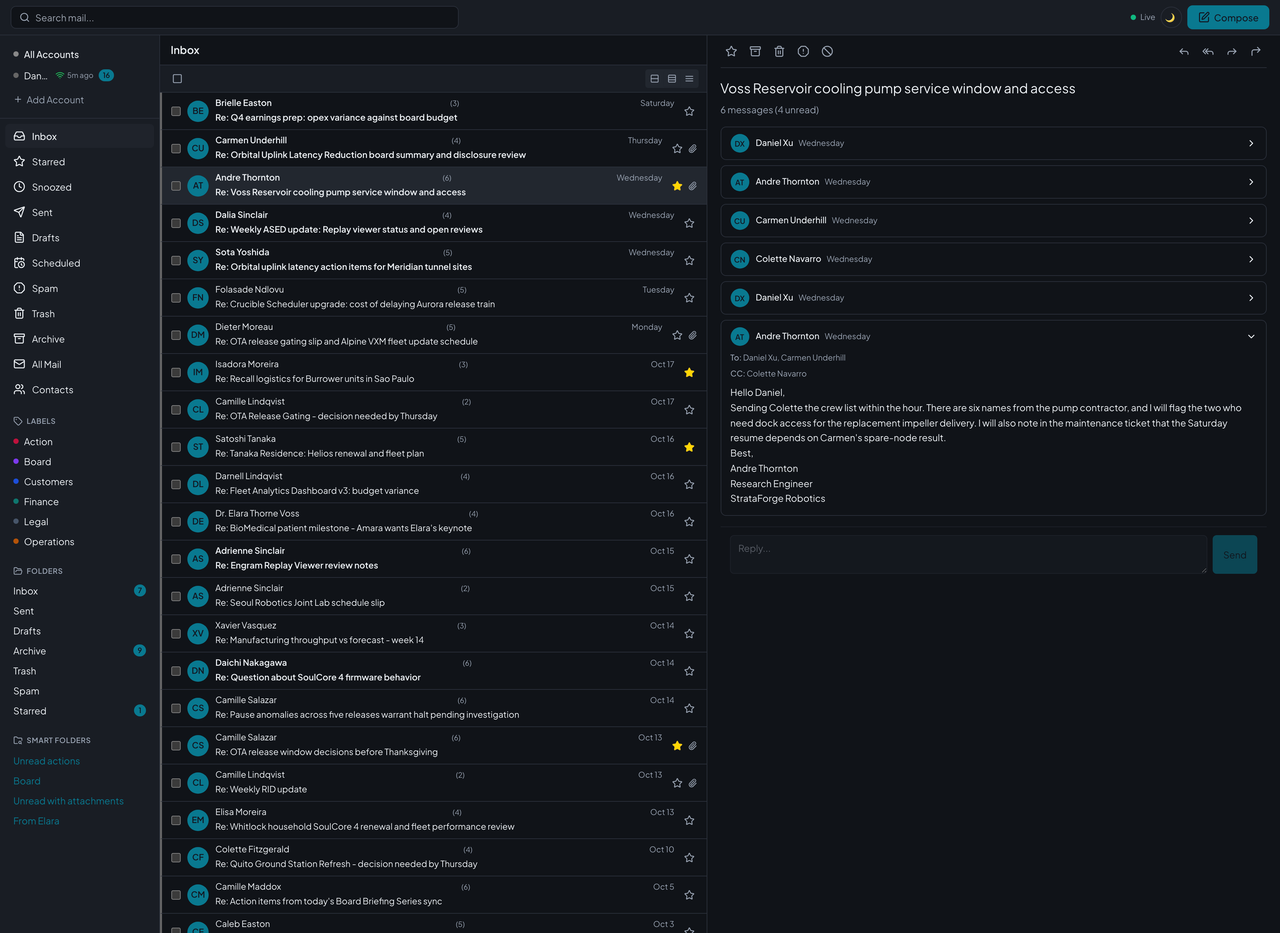
Task: Click the Reply arrow icon
Action: (1184, 51)
